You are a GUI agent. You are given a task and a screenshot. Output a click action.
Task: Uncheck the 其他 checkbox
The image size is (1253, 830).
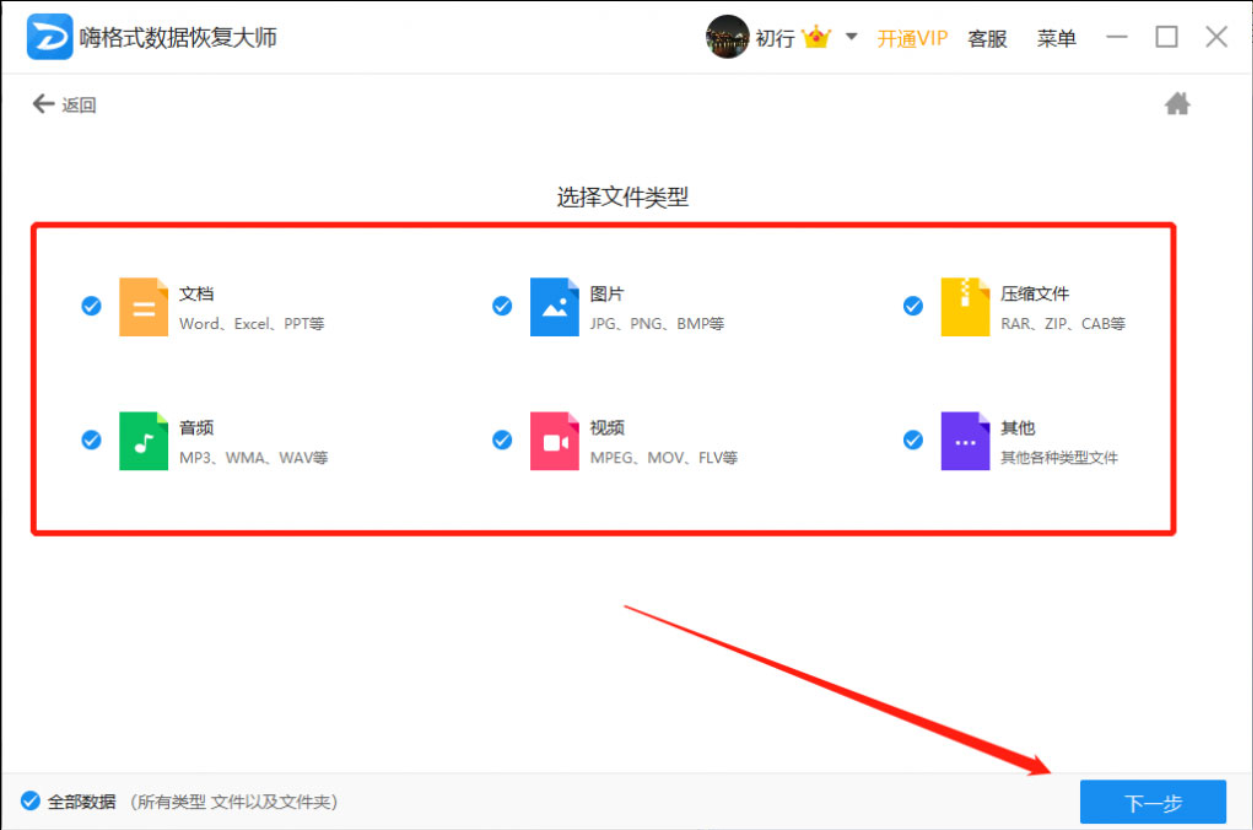pos(913,440)
